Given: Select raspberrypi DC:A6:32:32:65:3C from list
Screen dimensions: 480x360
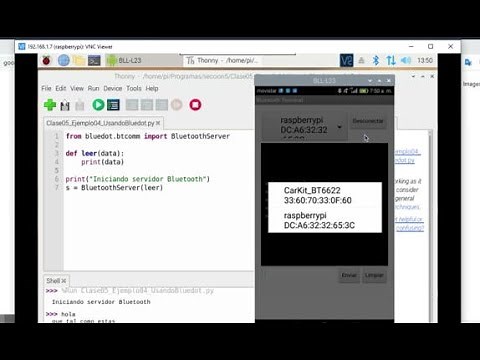Looking at the screenshot, I should (x=325, y=220).
